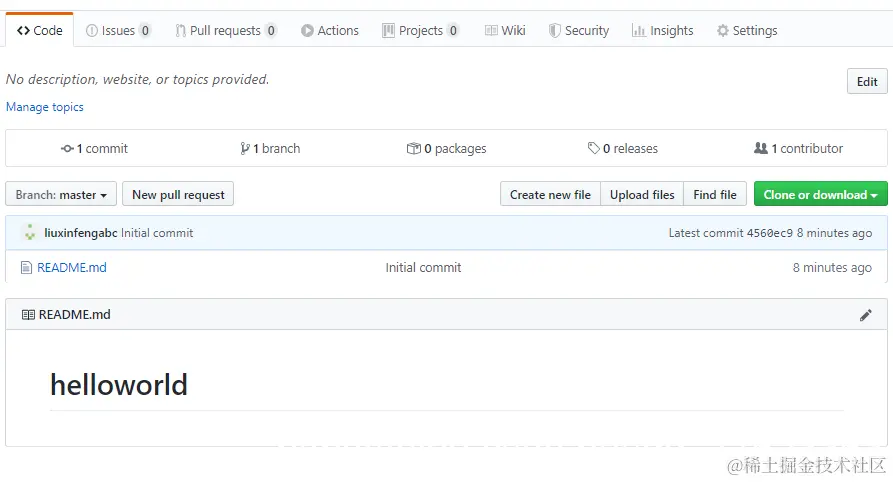Image resolution: width=893 pixels, height=482 pixels.
Task: Open the Projects tab
Action: [420, 30]
